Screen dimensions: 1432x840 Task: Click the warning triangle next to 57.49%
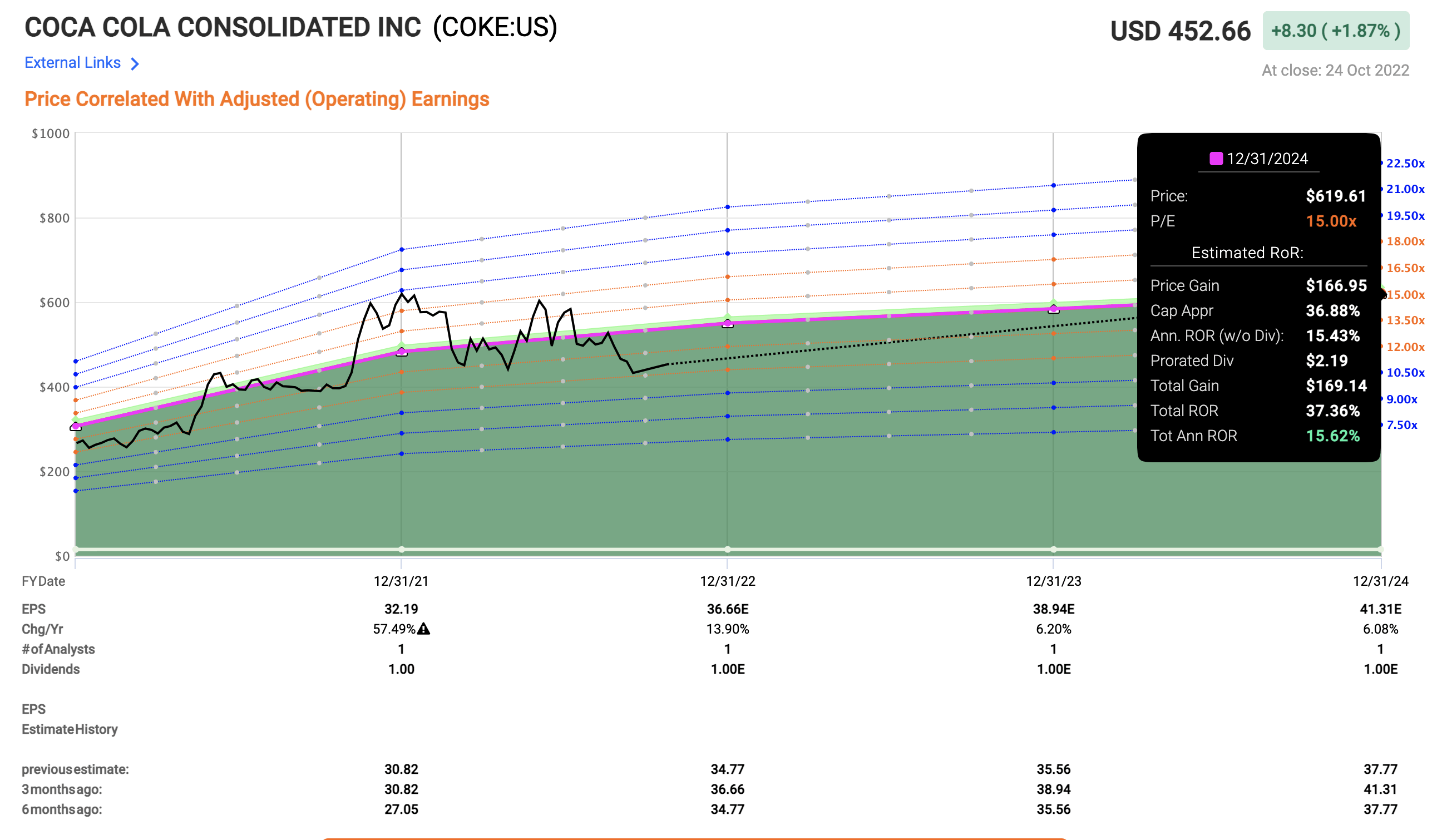click(424, 629)
